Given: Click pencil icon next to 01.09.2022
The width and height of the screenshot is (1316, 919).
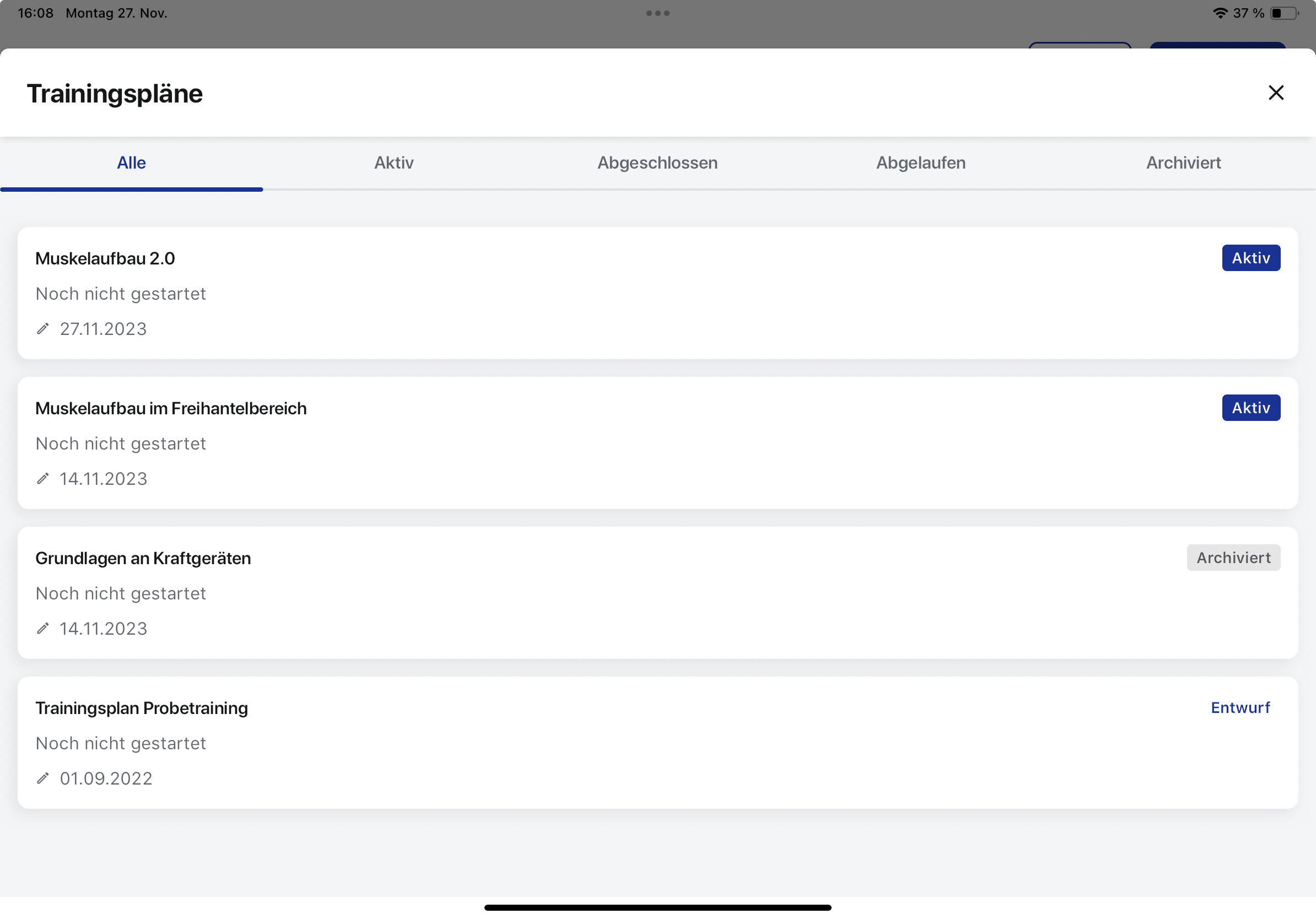Looking at the screenshot, I should pyautogui.click(x=43, y=778).
